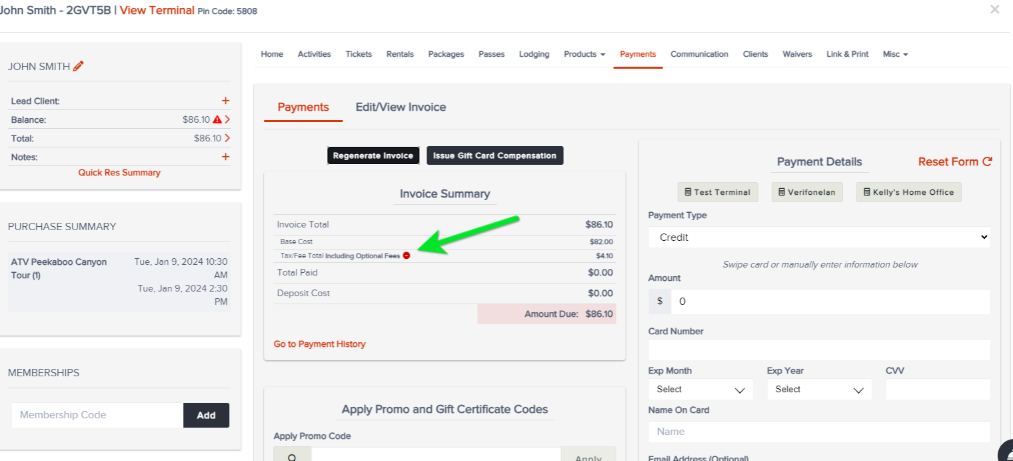
Task: Select the Payments subtab
Action: [x=303, y=107]
